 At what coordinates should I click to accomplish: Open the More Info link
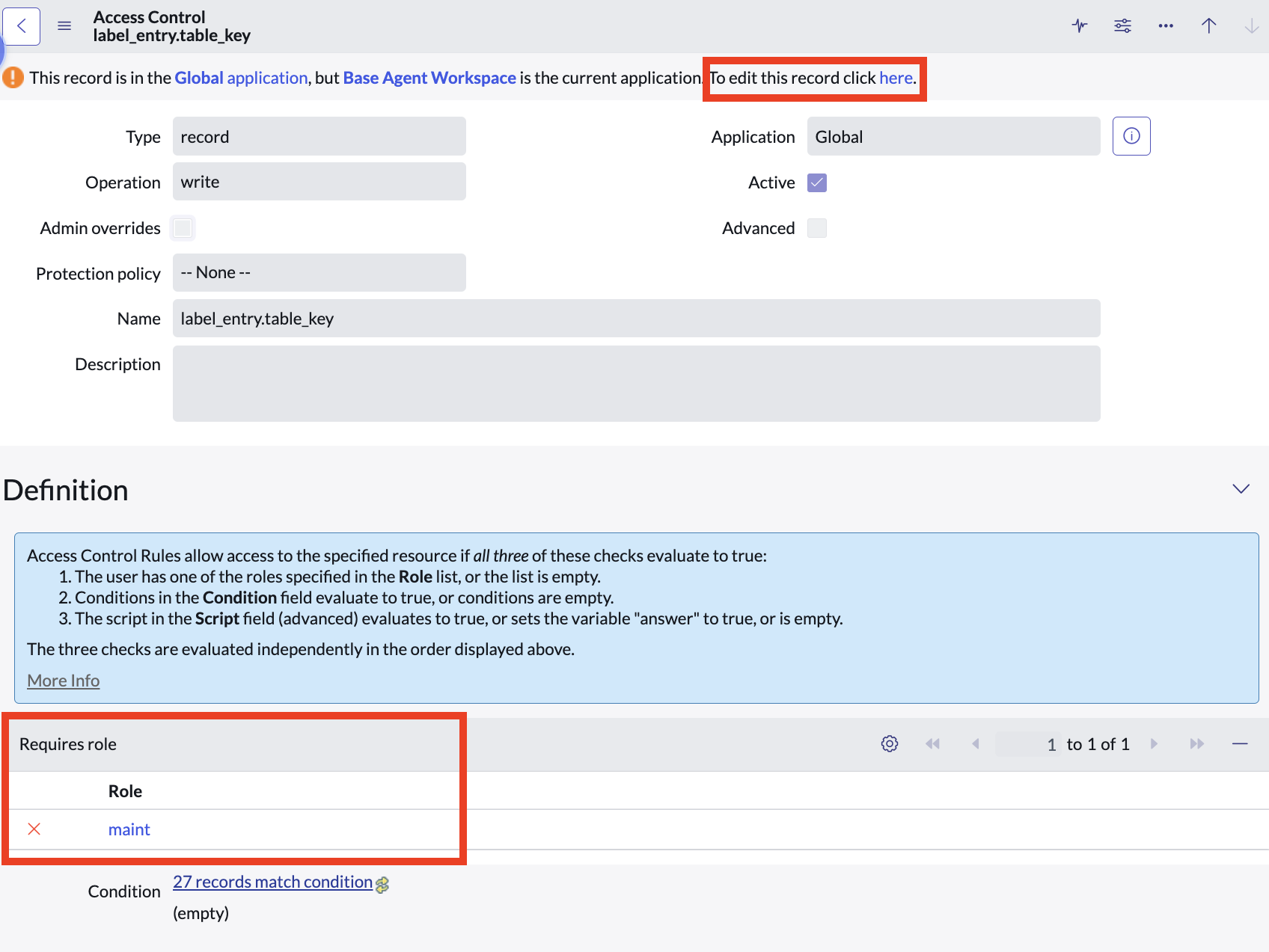[64, 681]
